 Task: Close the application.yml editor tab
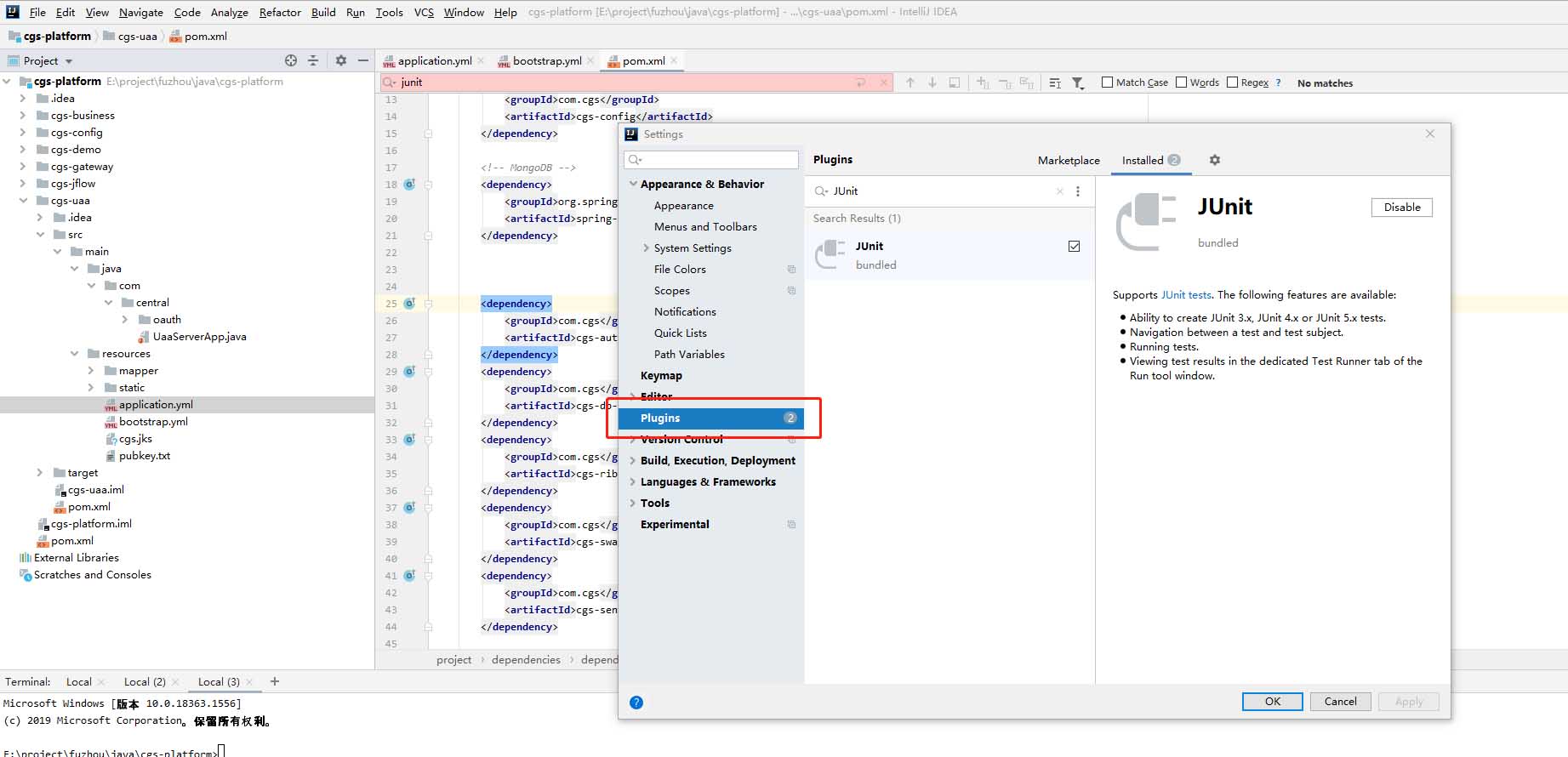(481, 60)
